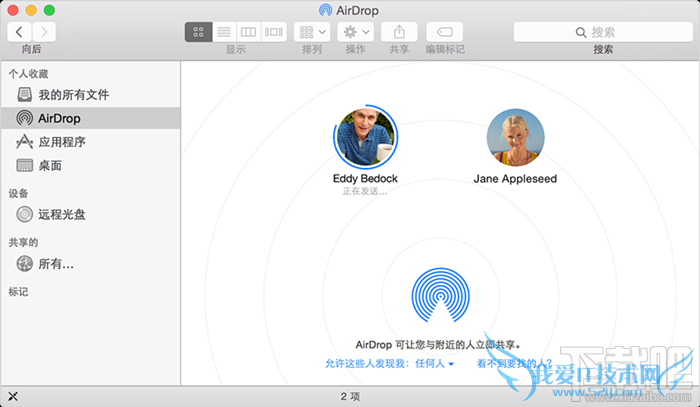The width and height of the screenshot is (700, 407).
Task: Click the 我的所有文件 drive icon
Action: coord(25,95)
